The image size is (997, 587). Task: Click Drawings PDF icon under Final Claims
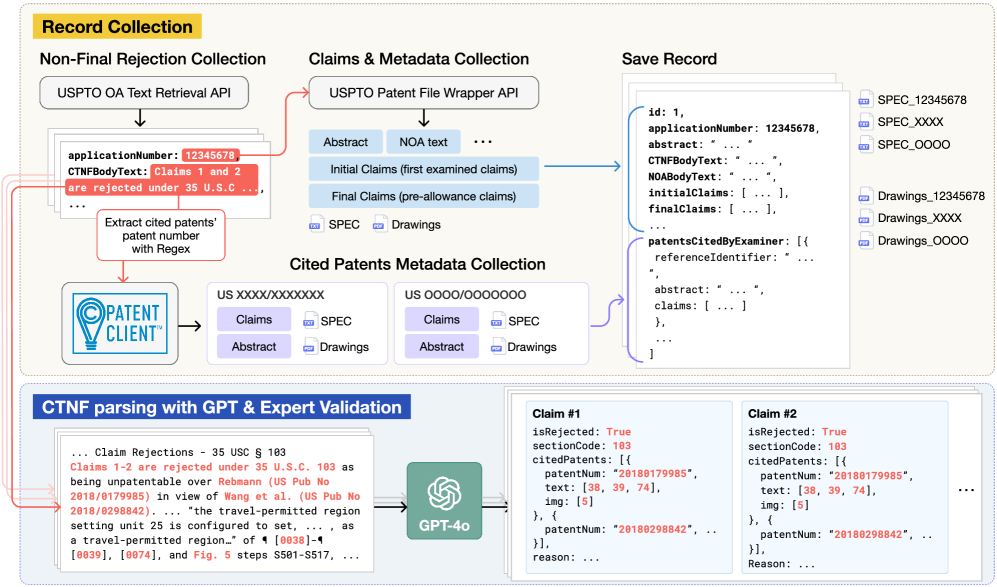click(380, 224)
